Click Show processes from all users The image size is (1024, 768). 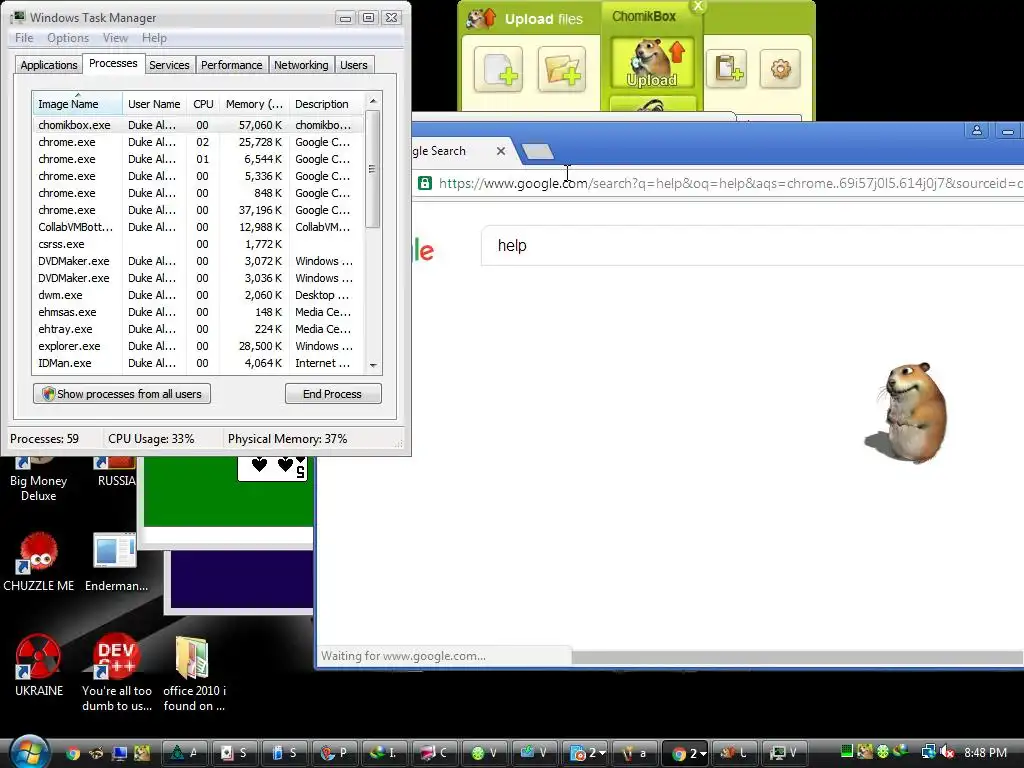(x=122, y=394)
